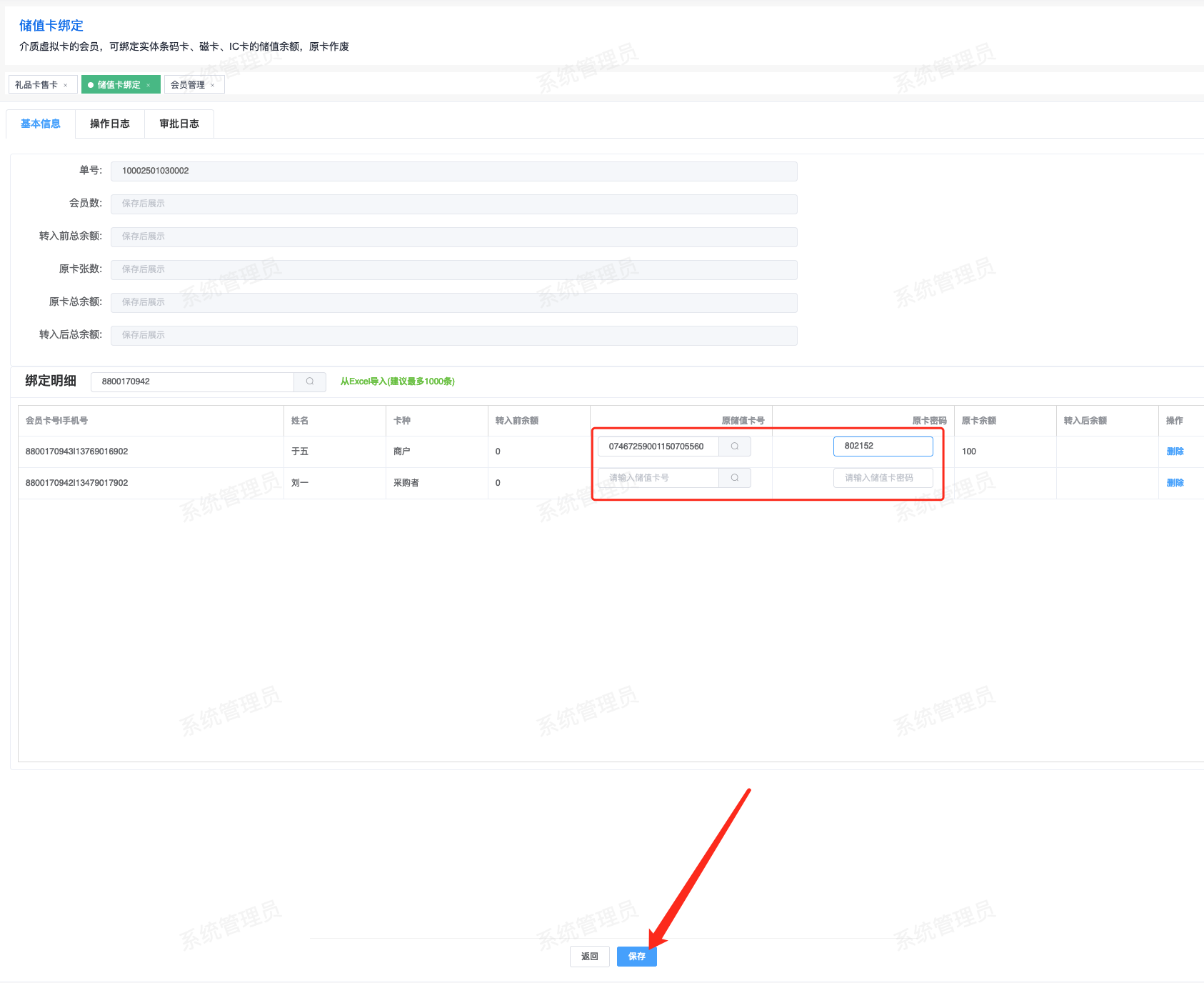Click the 返回 button
The height and width of the screenshot is (983, 1204).
coord(590,957)
